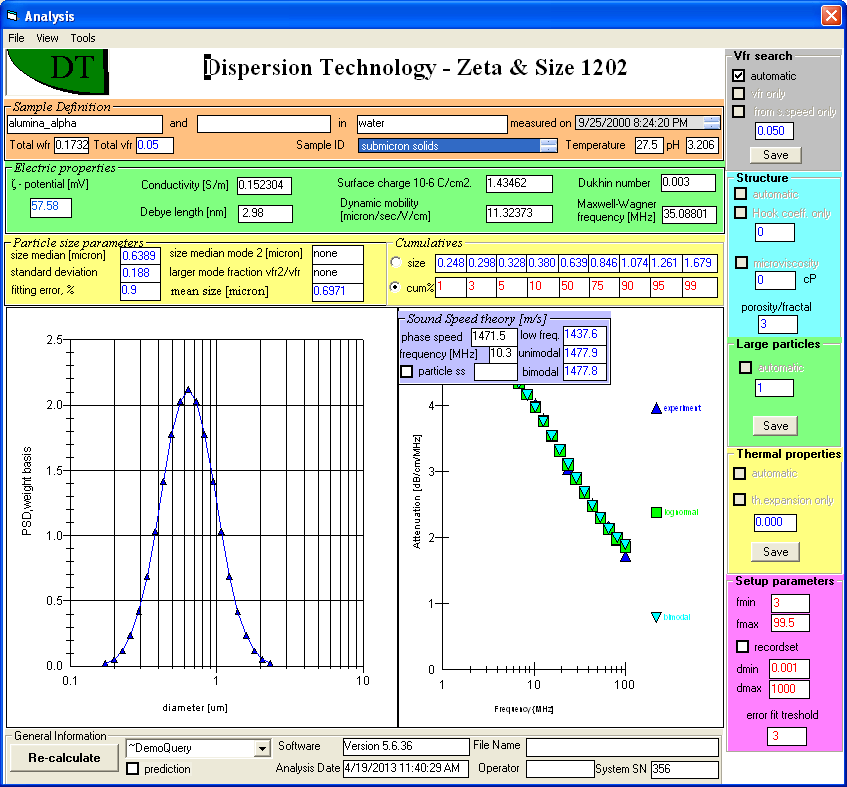This screenshot has width=847, height=787.
Task: Toggle automatic Vfr search checkbox
Action: tap(738, 76)
